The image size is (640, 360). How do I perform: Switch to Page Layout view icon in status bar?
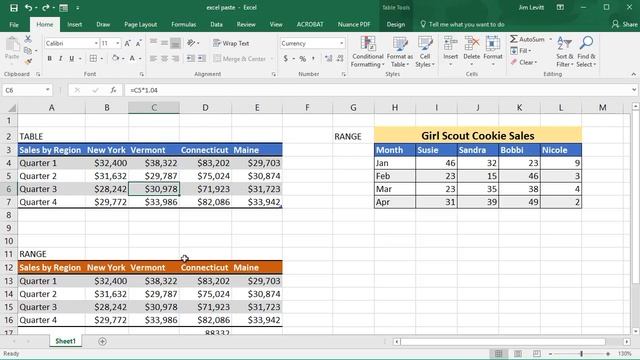[x=518, y=354]
